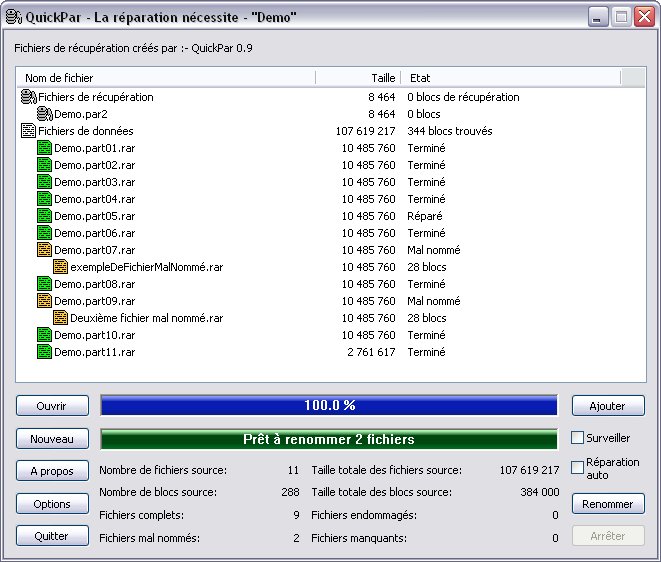
Task: Select the green icon of Demo.part03.rar
Action: 44,182
